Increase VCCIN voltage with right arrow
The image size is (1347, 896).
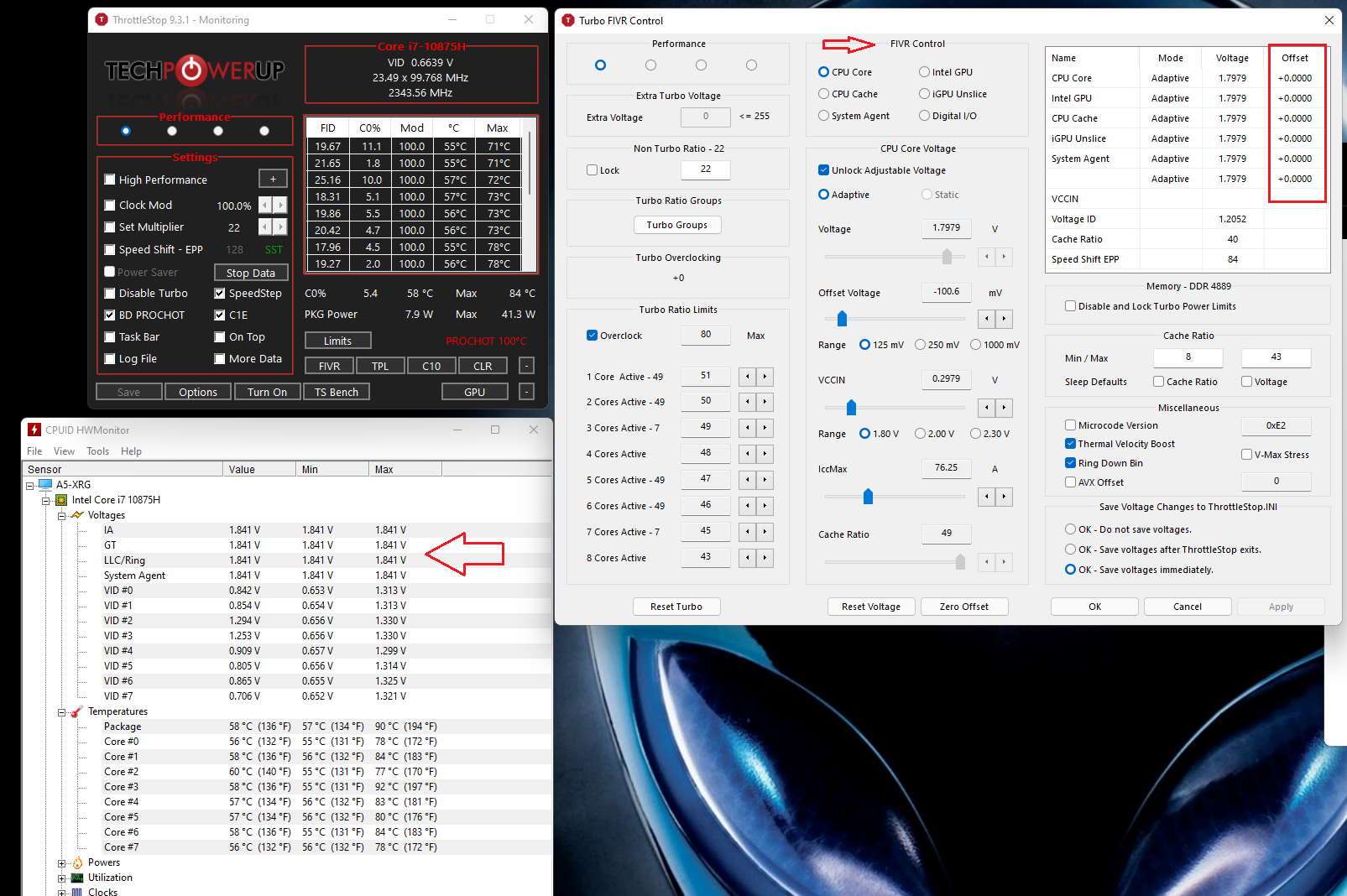[1004, 408]
